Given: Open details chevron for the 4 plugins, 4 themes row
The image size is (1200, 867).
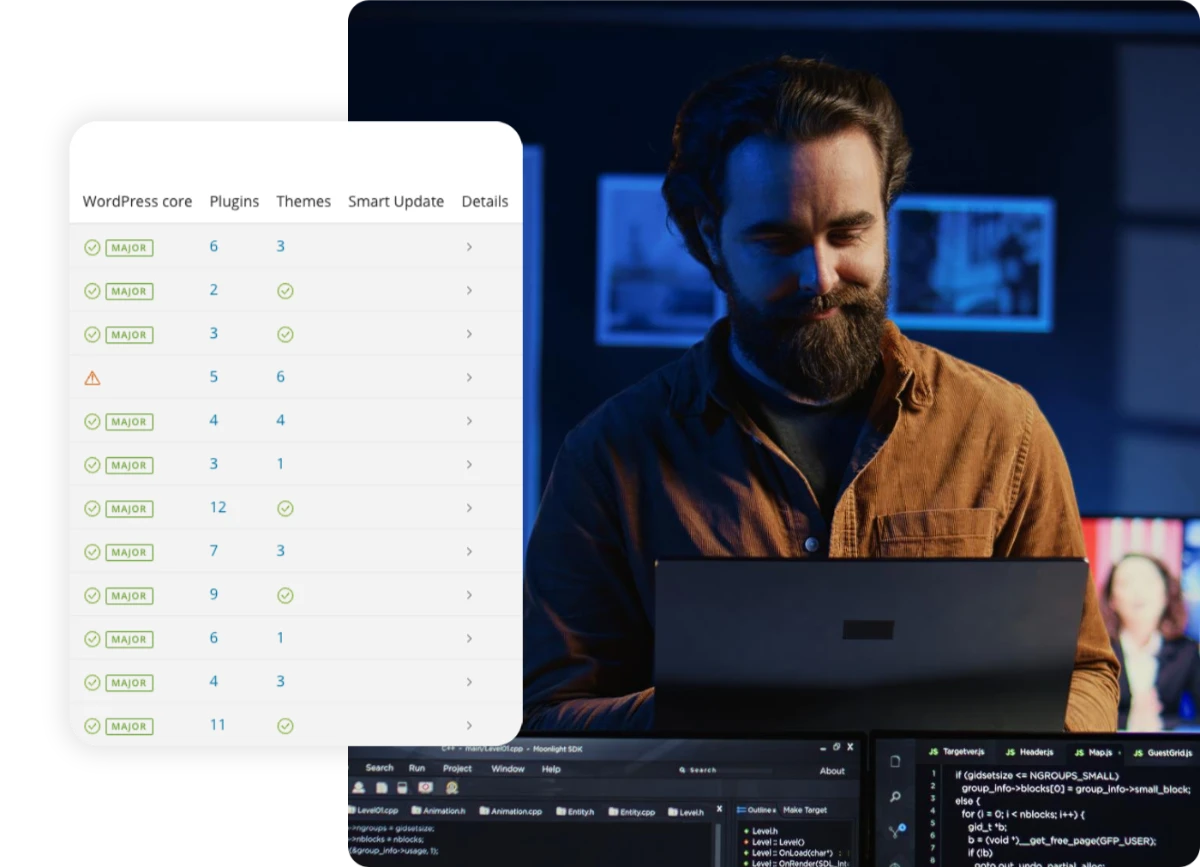Looking at the screenshot, I should click(x=469, y=422).
